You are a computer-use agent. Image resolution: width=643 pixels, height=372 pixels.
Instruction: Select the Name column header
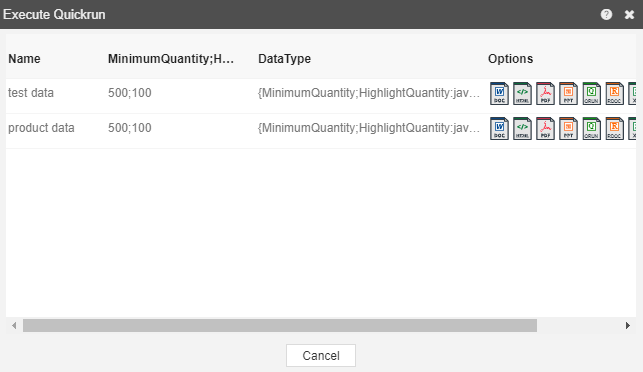[x=24, y=59]
